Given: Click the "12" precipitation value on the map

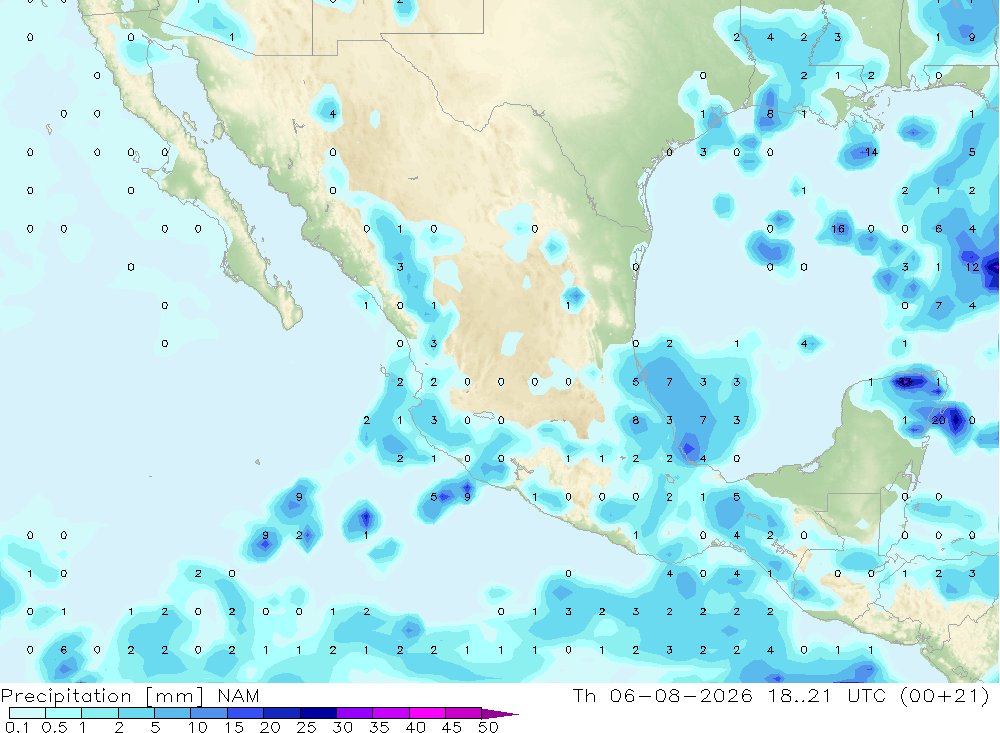Looking at the screenshot, I should (971, 267).
